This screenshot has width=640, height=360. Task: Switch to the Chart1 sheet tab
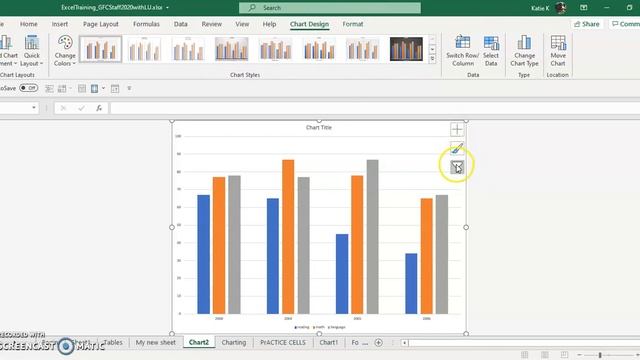(329, 342)
